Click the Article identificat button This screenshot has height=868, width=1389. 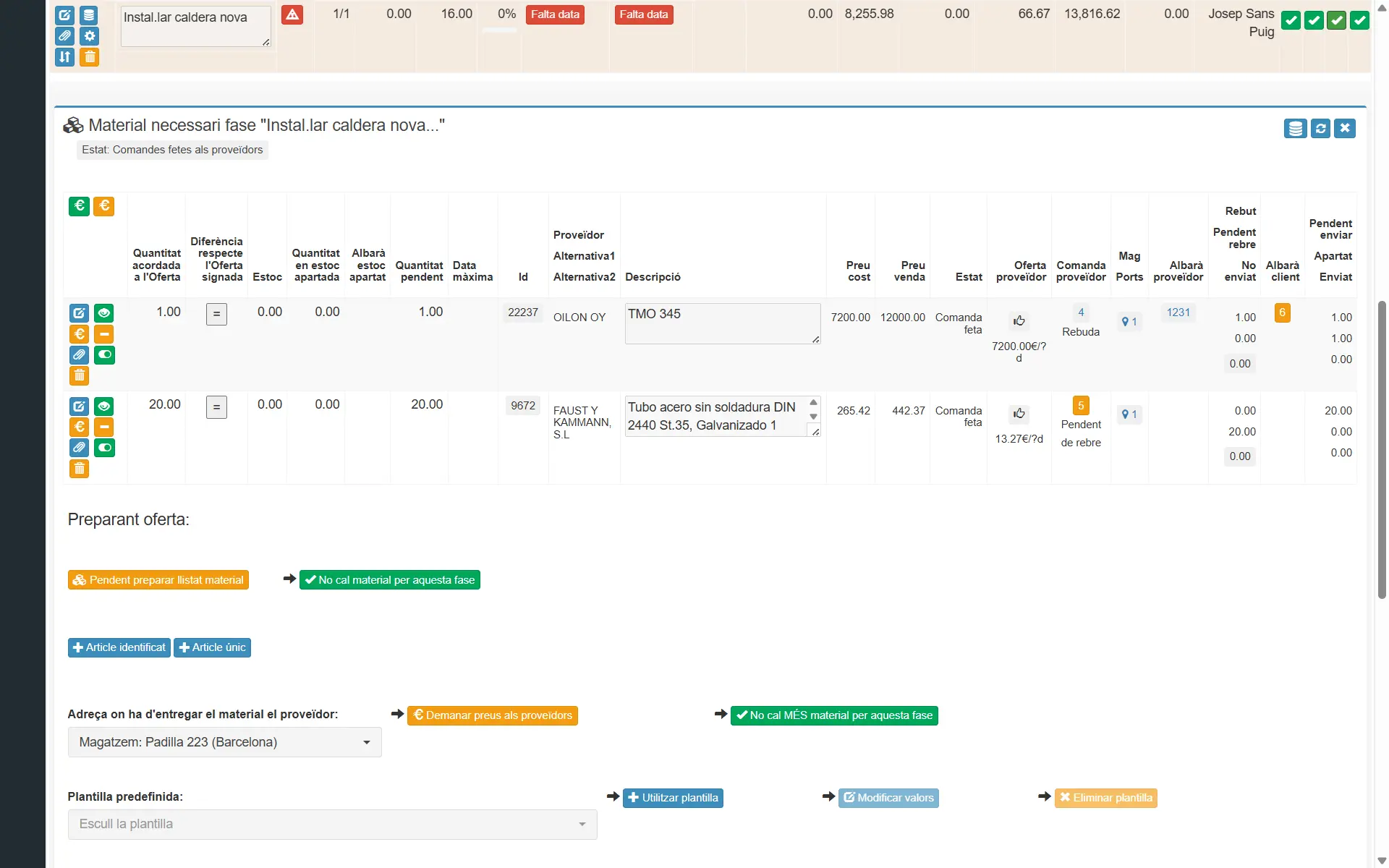tap(119, 647)
